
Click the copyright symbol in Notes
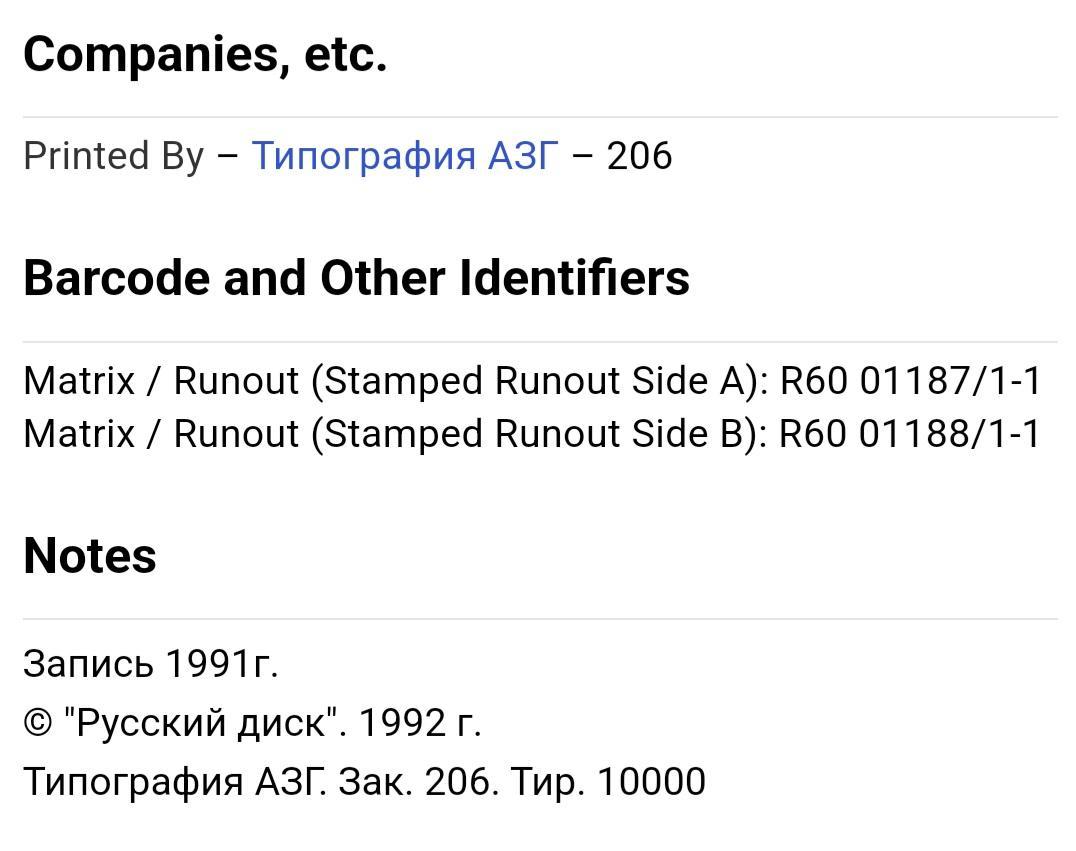tap(38, 723)
